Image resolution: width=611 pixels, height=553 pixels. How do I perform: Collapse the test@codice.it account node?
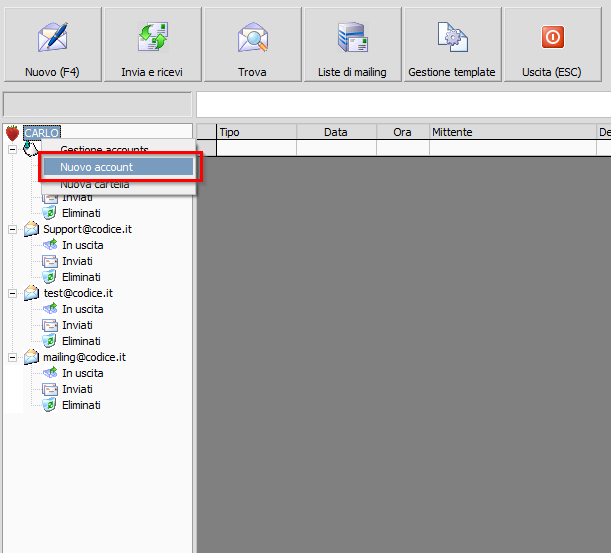click(x=12, y=293)
